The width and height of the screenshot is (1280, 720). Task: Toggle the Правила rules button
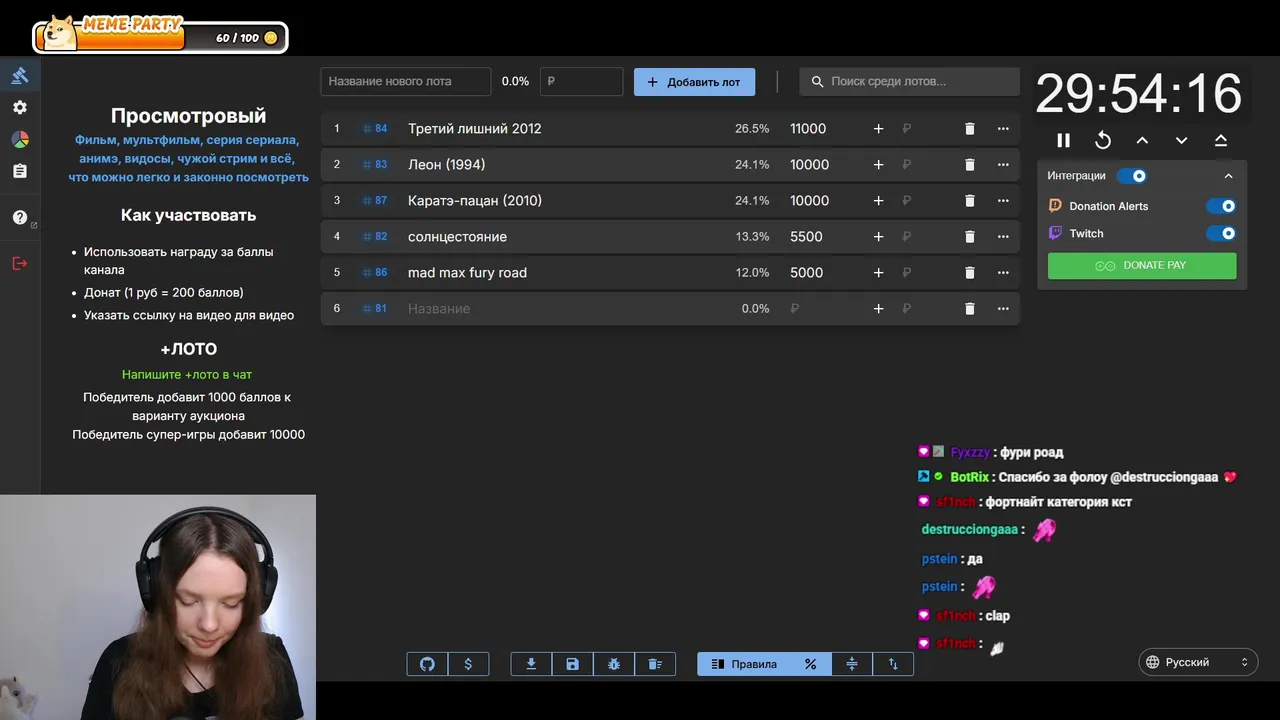744,664
